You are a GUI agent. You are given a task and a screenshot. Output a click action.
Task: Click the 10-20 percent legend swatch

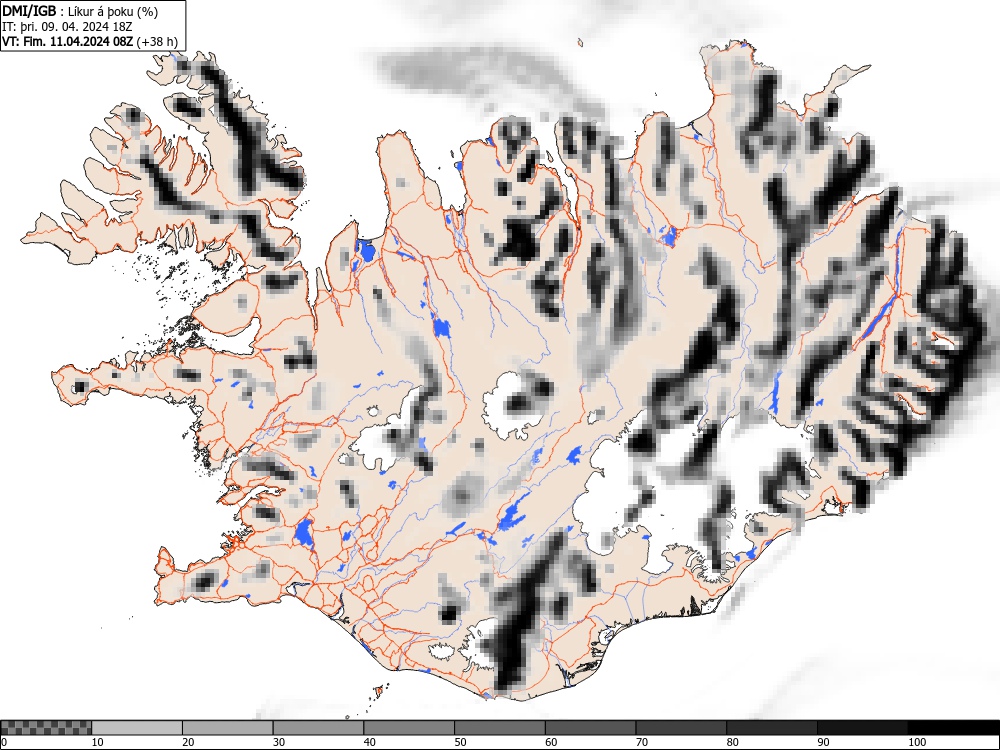[137, 728]
